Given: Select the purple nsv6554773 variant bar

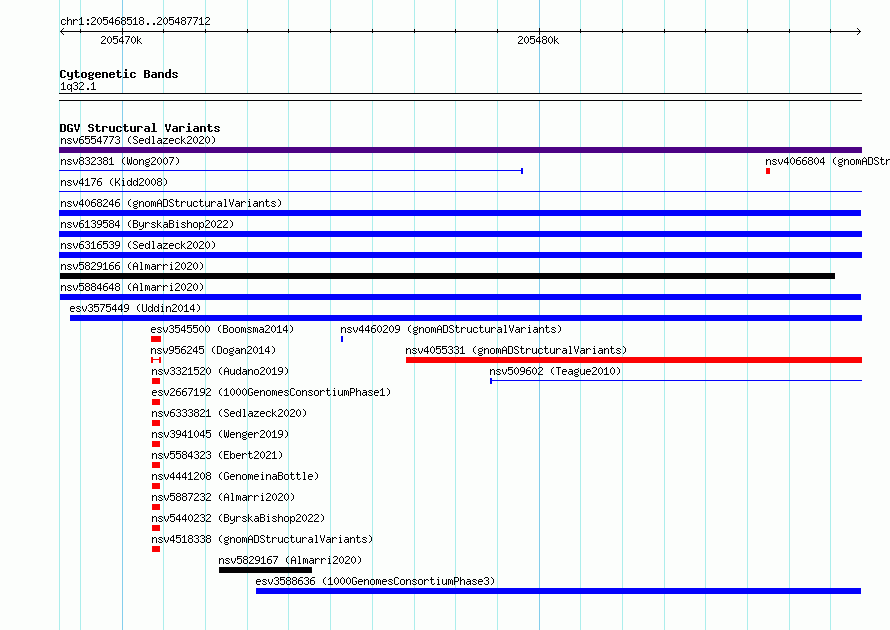Looking at the screenshot, I should point(460,150).
